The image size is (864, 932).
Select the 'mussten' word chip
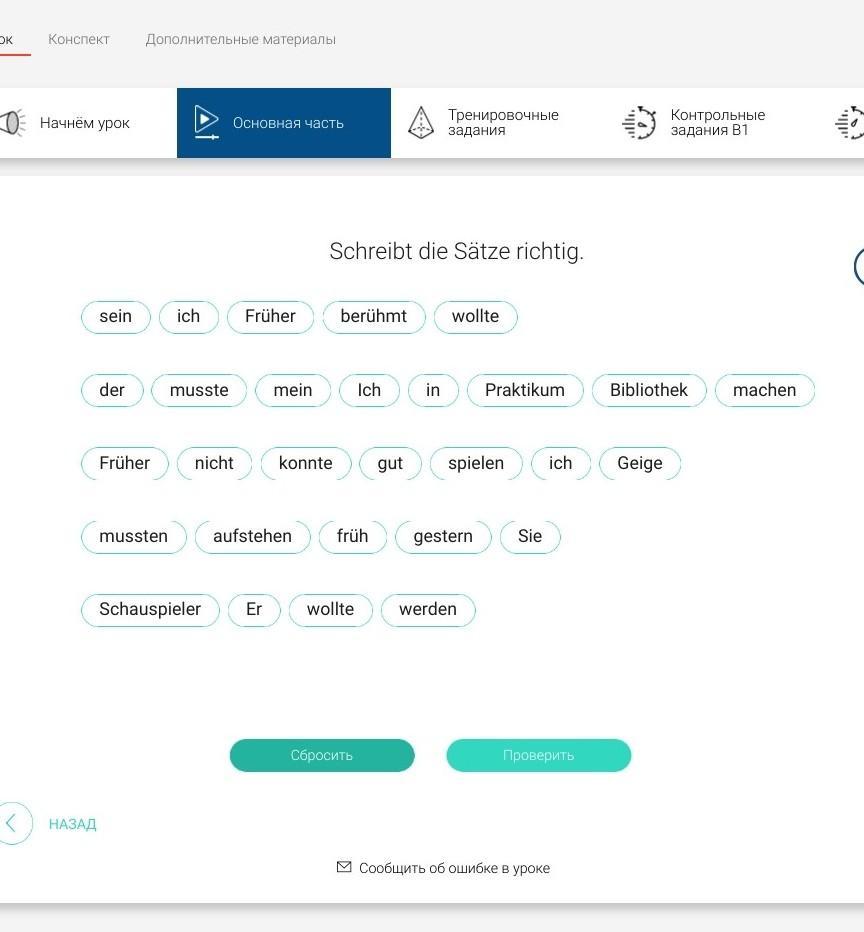134,537
